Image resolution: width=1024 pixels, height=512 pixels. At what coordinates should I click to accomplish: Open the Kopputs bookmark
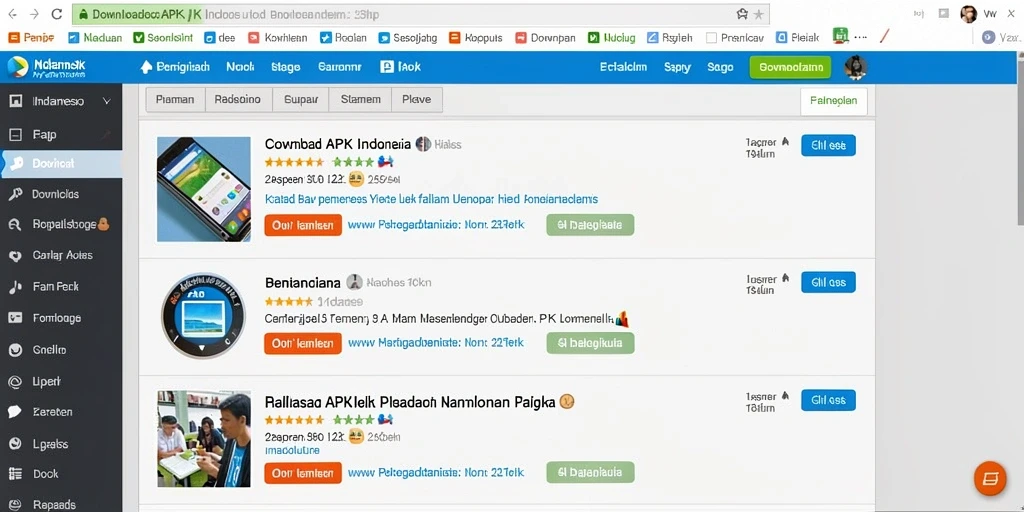pyautogui.click(x=475, y=38)
